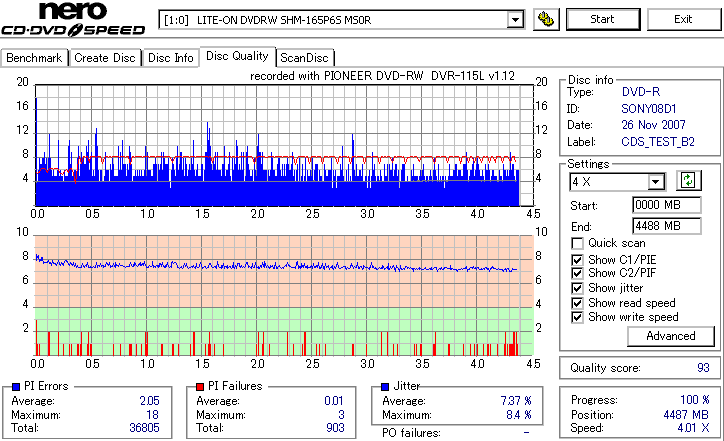
Task: Click the PI Errors total 36805
Action: [144, 428]
